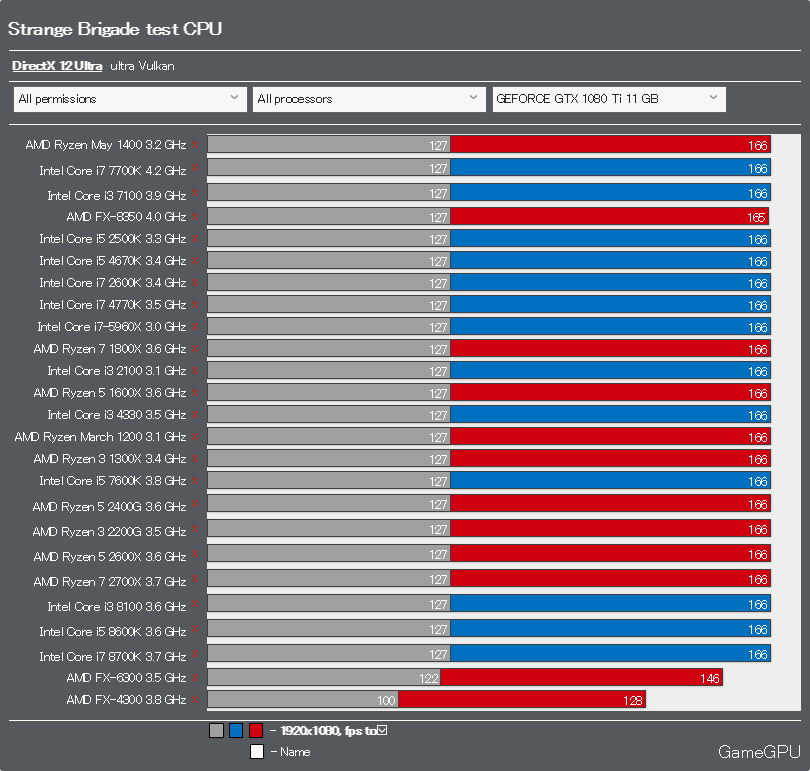Click the AMD FX-4300 red 128 bar
The height and width of the screenshot is (771, 810).
click(522, 700)
